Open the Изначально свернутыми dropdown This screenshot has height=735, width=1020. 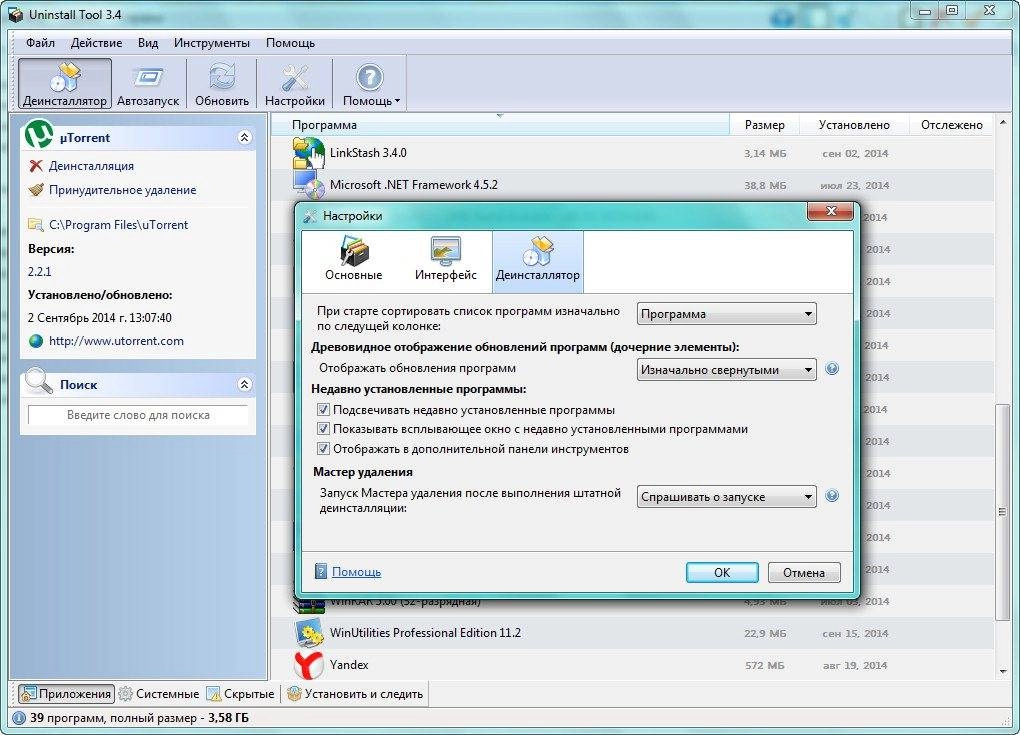(x=726, y=369)
